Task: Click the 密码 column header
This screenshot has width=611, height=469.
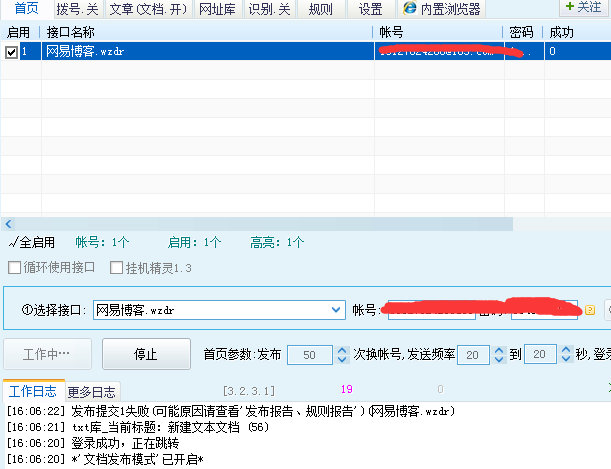Action: [524, 32]
